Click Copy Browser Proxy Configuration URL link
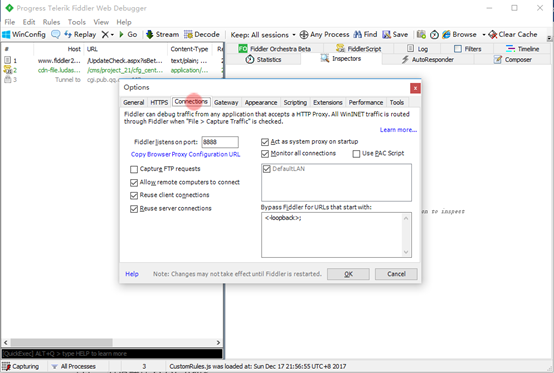The height and width of the screenshot is (373, 554). [185, 154]
